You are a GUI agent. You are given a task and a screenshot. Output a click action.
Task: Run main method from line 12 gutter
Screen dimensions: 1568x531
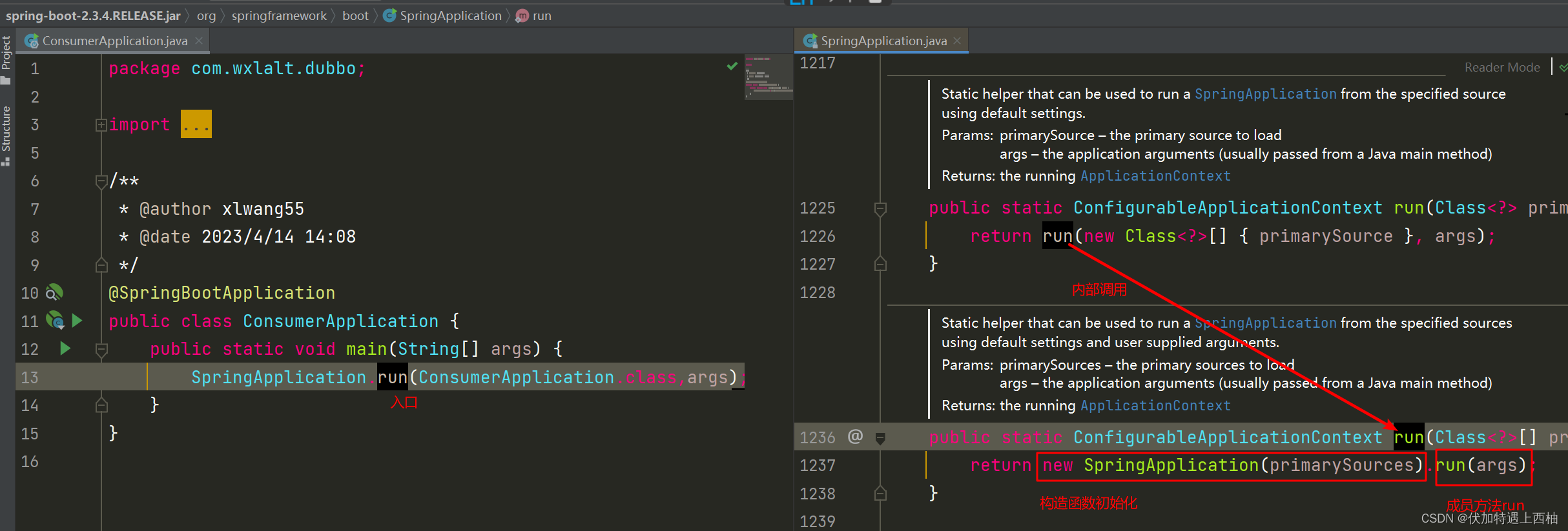pyautogui.click(x=65, y=348)
